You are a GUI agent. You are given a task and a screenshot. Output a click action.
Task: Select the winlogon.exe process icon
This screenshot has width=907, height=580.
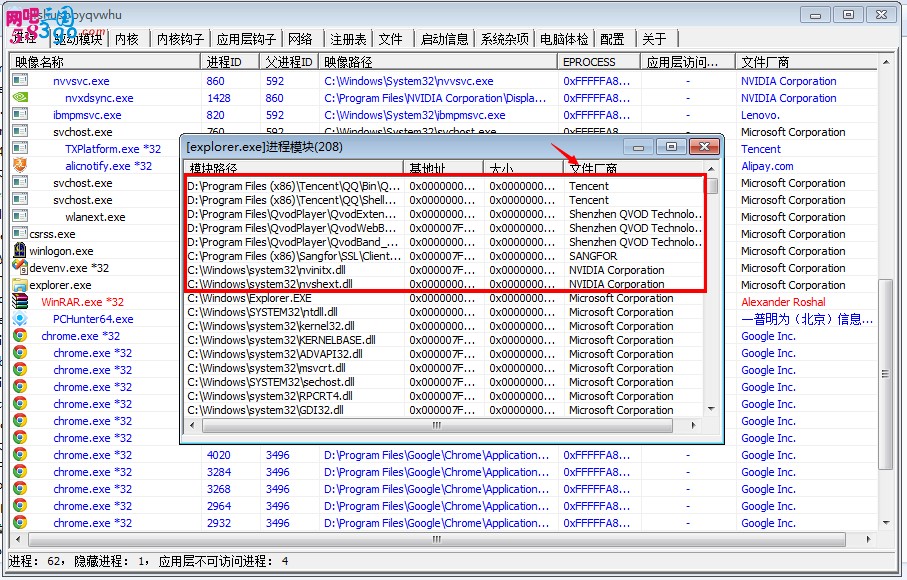pyautogui.click(x=20, y=250)
